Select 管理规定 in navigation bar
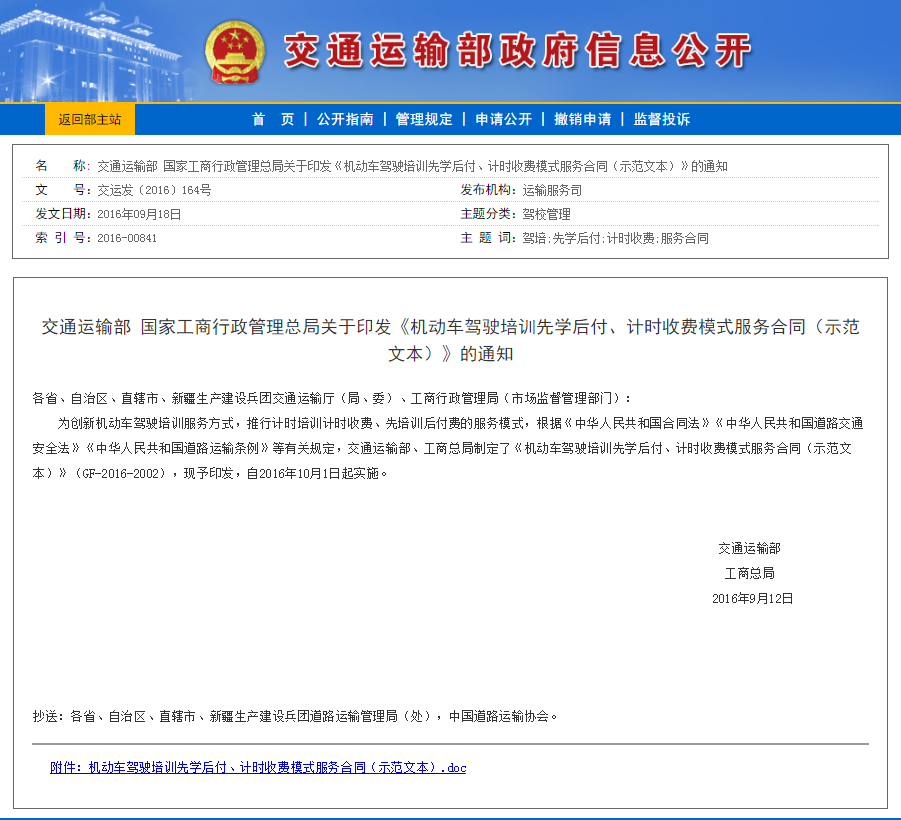 (x=424, y=119)
